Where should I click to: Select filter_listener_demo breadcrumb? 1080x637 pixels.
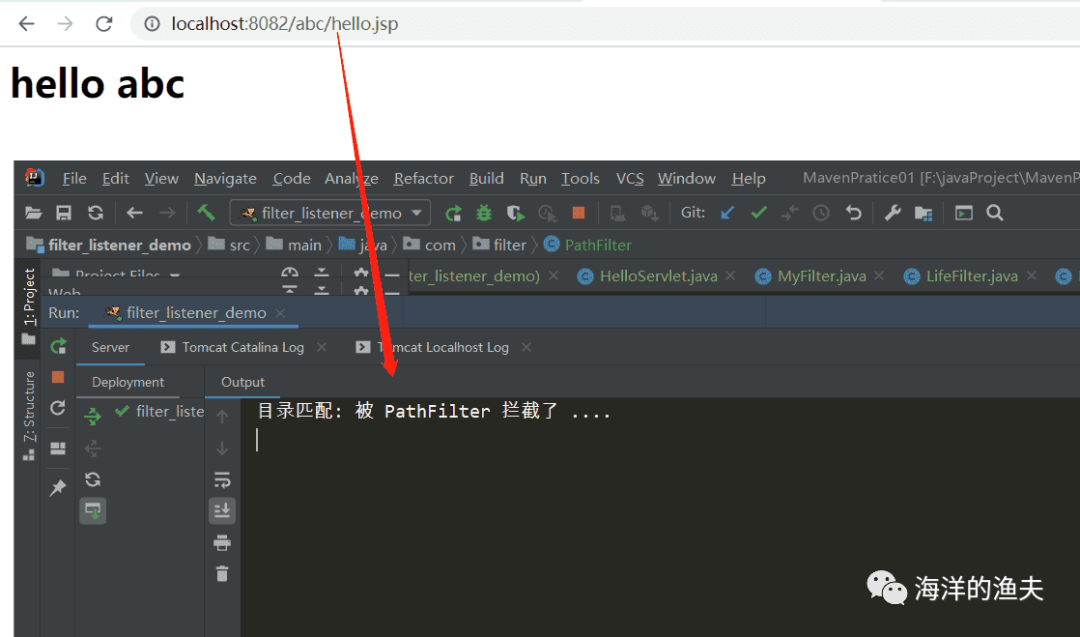pyautogui.click(x=109, y=245)
